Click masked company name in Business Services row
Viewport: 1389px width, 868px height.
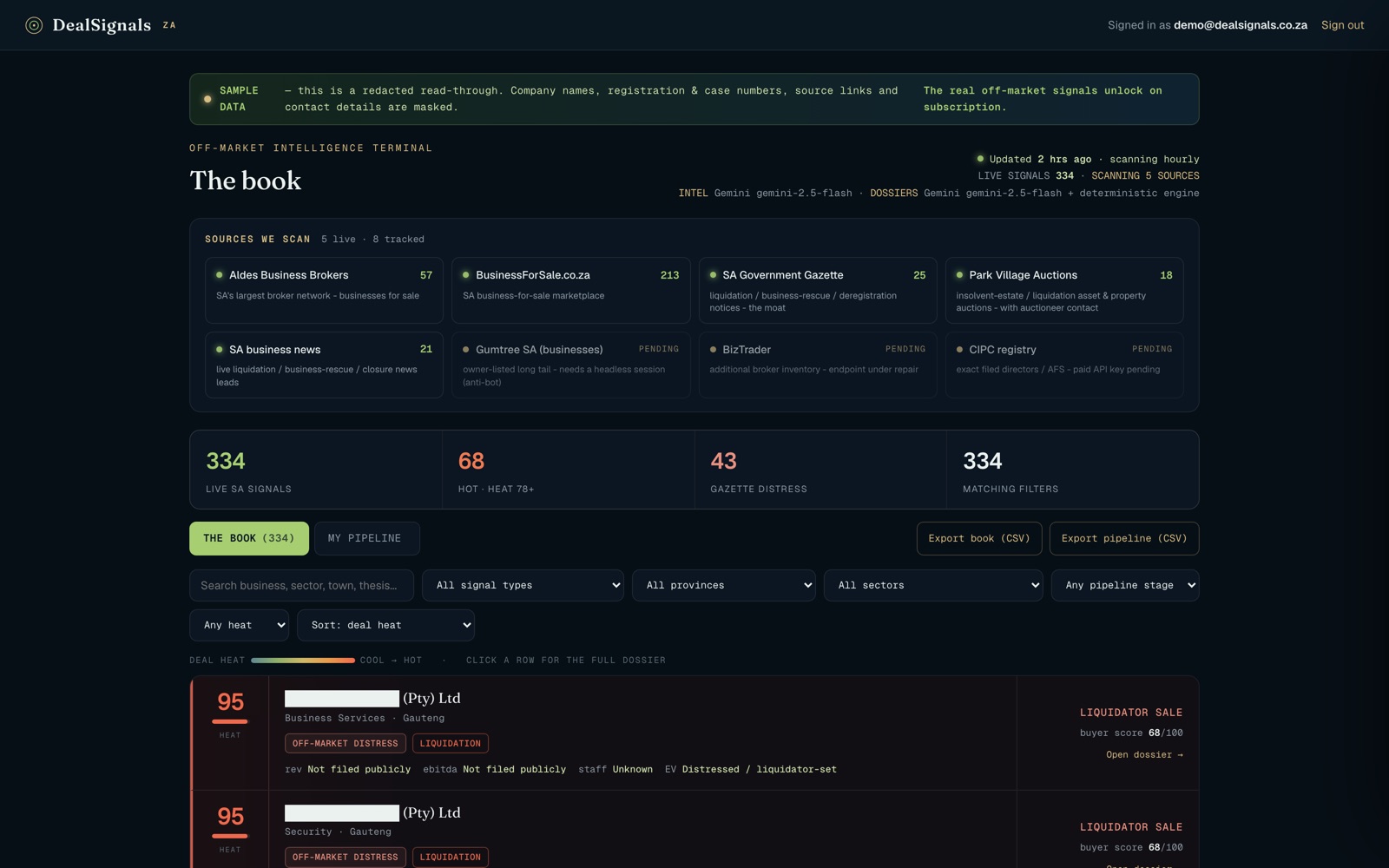point(342,699)
